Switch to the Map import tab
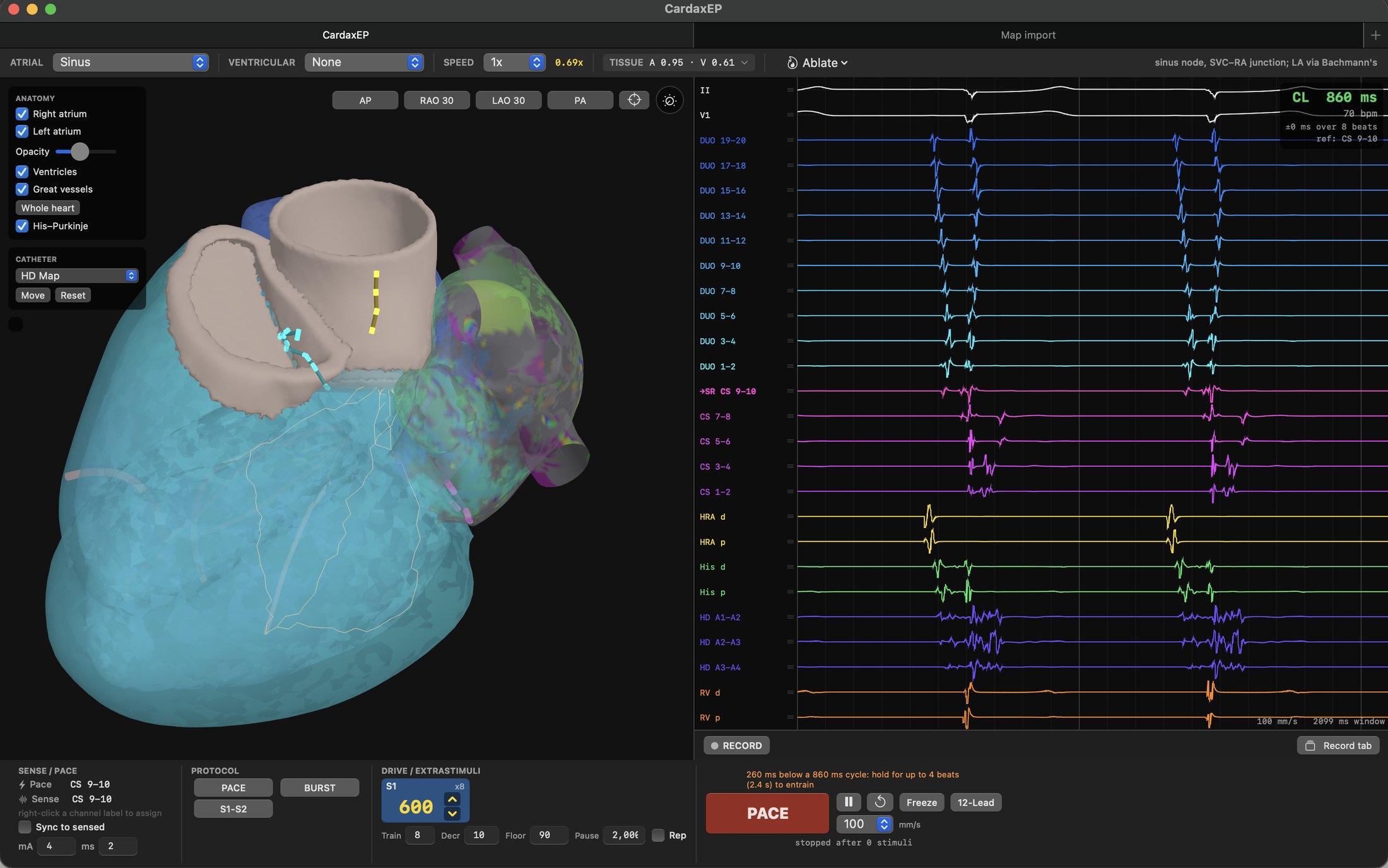Viewport: 1388px width, 868px height. click(x=1028, y=35)
